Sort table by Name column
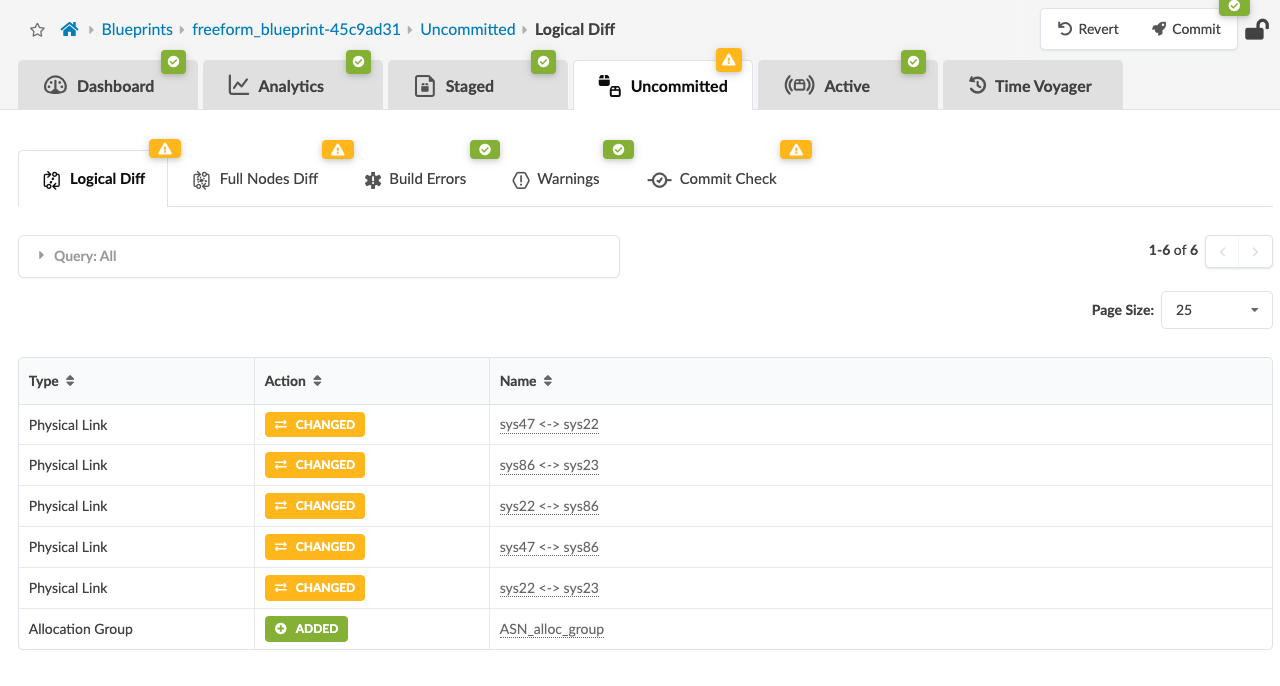The image size is (1280, 686). click(548, 381)
